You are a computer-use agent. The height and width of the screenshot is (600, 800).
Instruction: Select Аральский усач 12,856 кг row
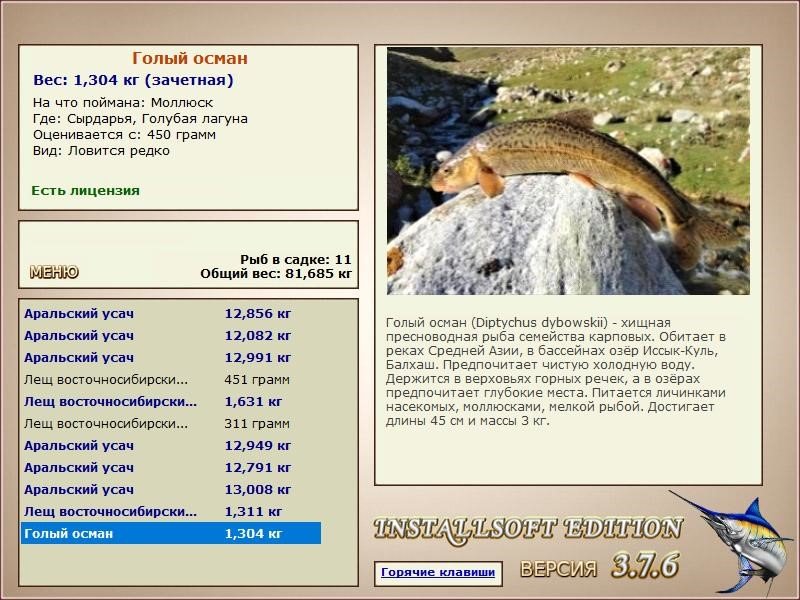coord(171,314)
